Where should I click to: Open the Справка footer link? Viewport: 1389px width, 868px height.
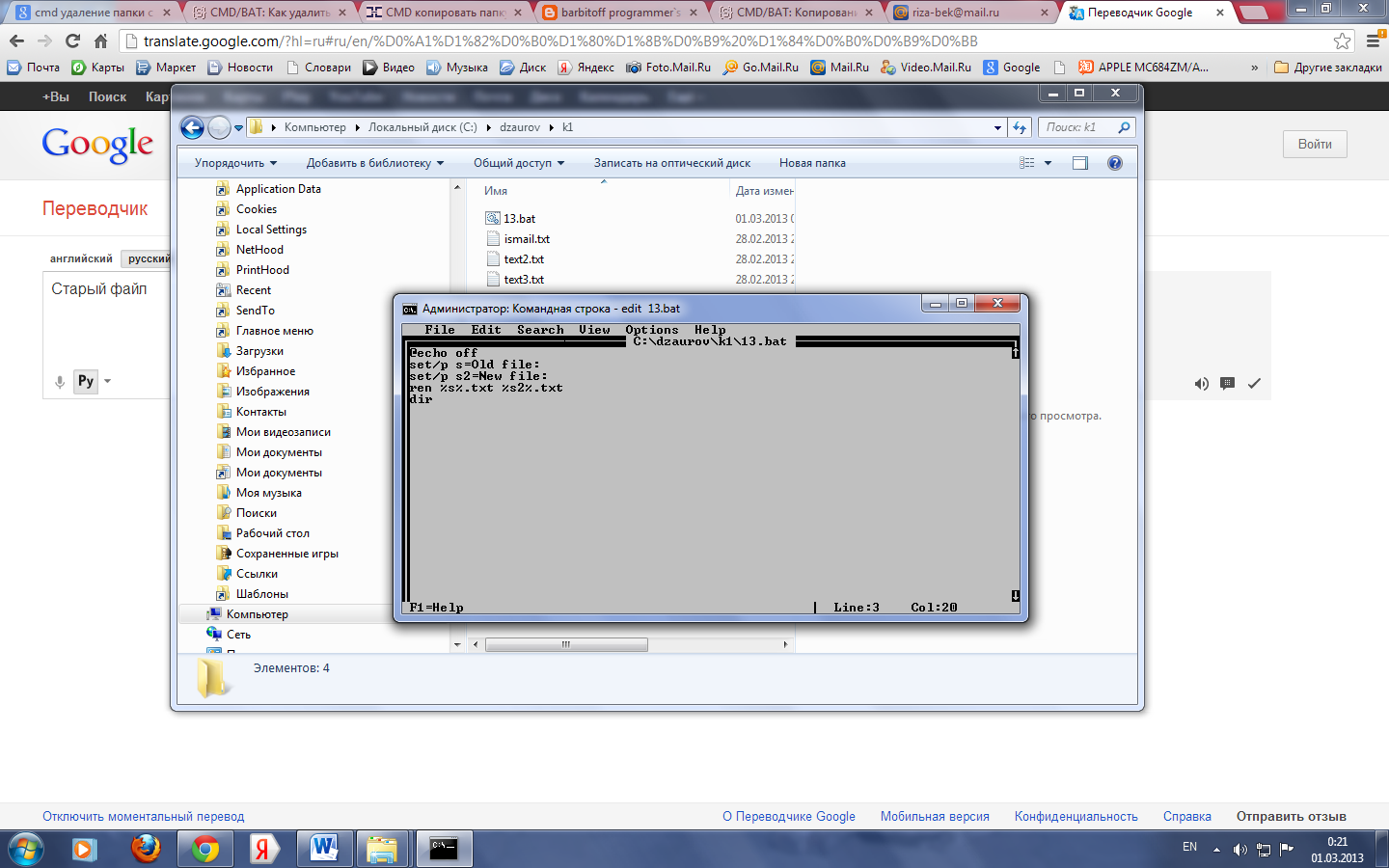[x=1187, y=816]
